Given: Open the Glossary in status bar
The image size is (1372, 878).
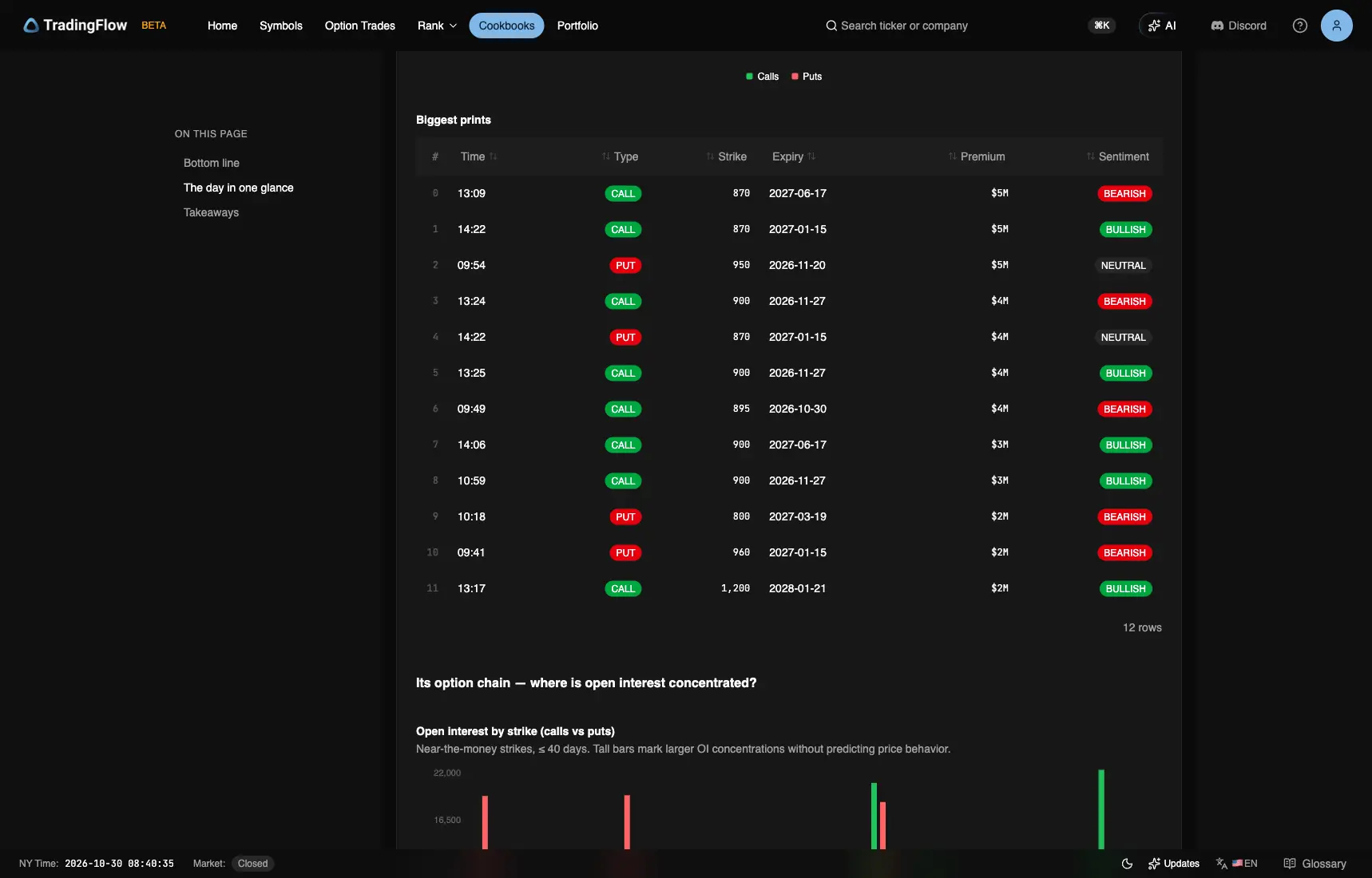Looking at the screenshot, I should point(1315,864).
